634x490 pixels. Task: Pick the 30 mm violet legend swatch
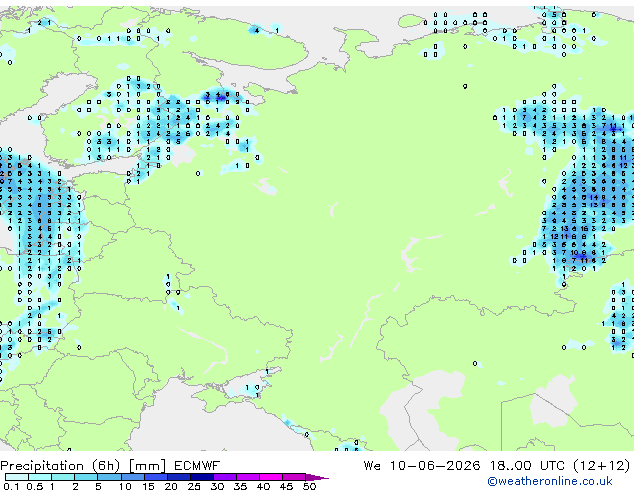tap(224, 477)
